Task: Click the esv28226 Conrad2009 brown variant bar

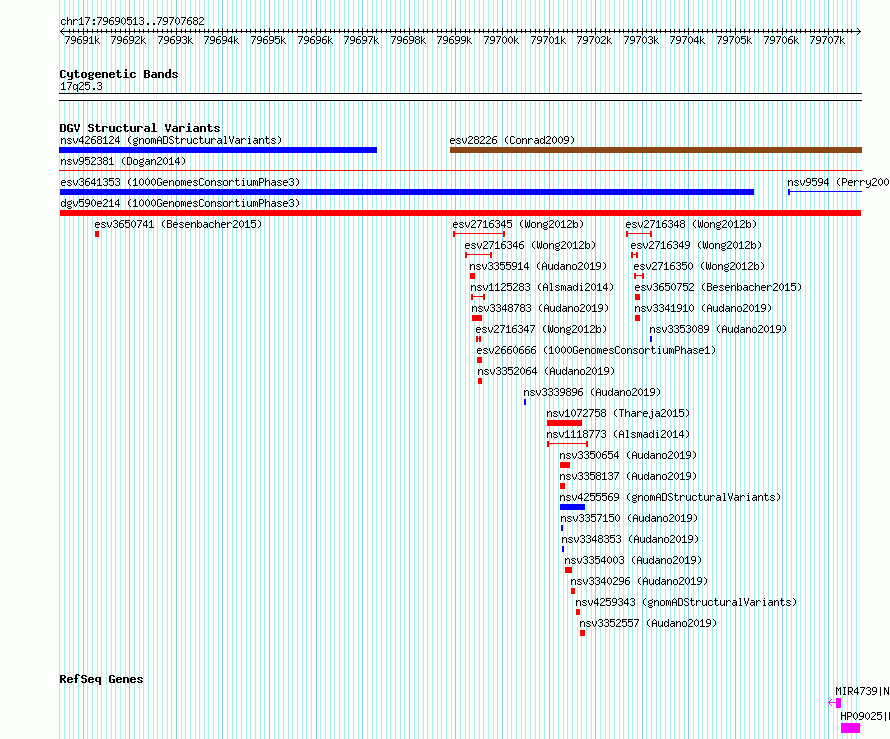Action: 656,150
